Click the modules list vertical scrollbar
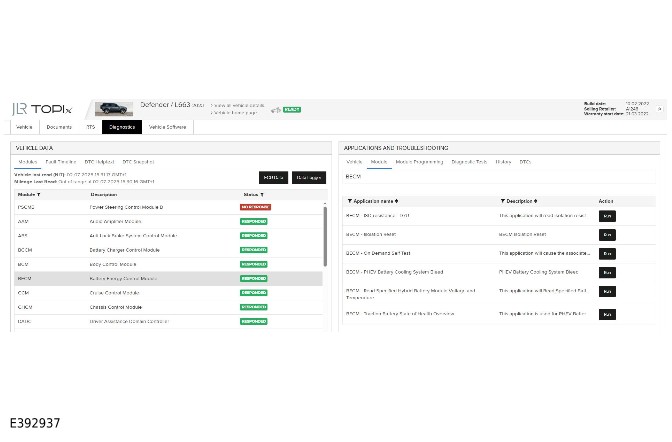The height and width of the screenshot is (442, 672). click(325, 236)
